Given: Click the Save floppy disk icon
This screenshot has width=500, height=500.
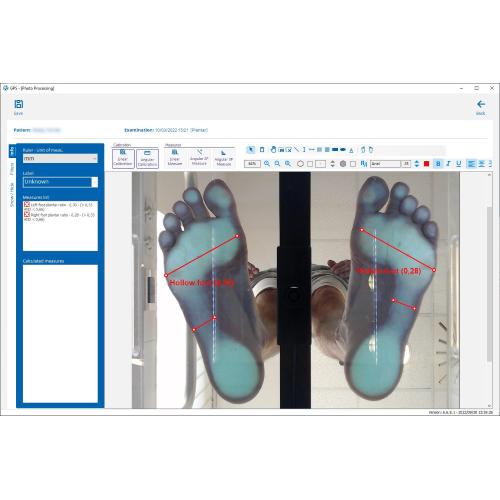Looking at the screenshot, I should coord(19,104).
